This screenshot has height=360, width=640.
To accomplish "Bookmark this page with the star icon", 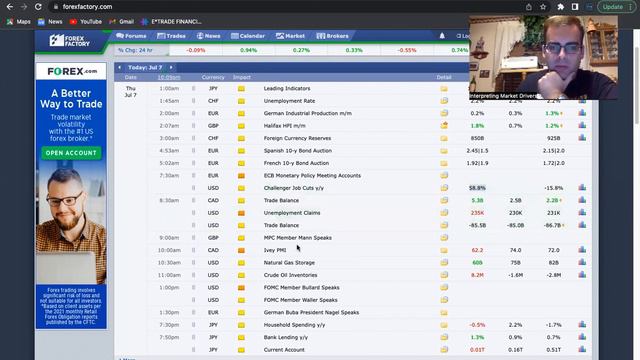I will pyautogui.click(x=543, y=7).
